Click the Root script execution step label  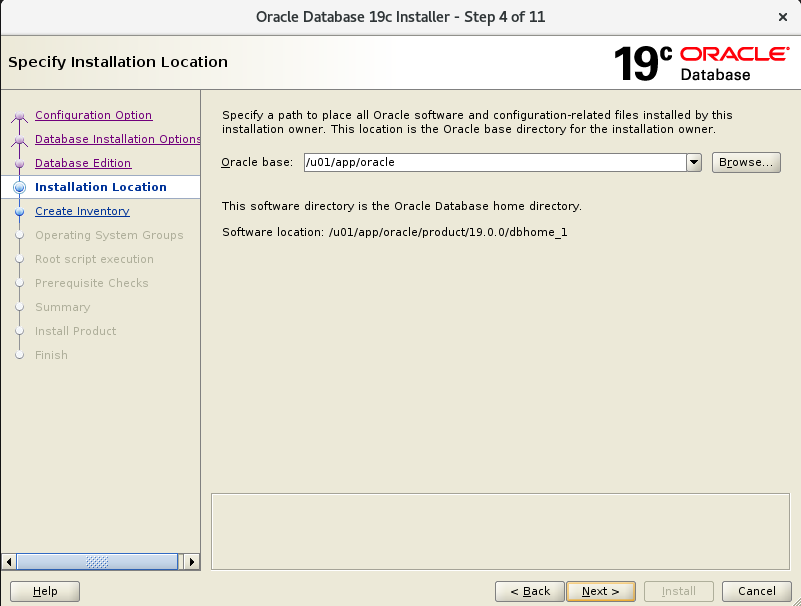pyautogui.click(x=94, y=259)
